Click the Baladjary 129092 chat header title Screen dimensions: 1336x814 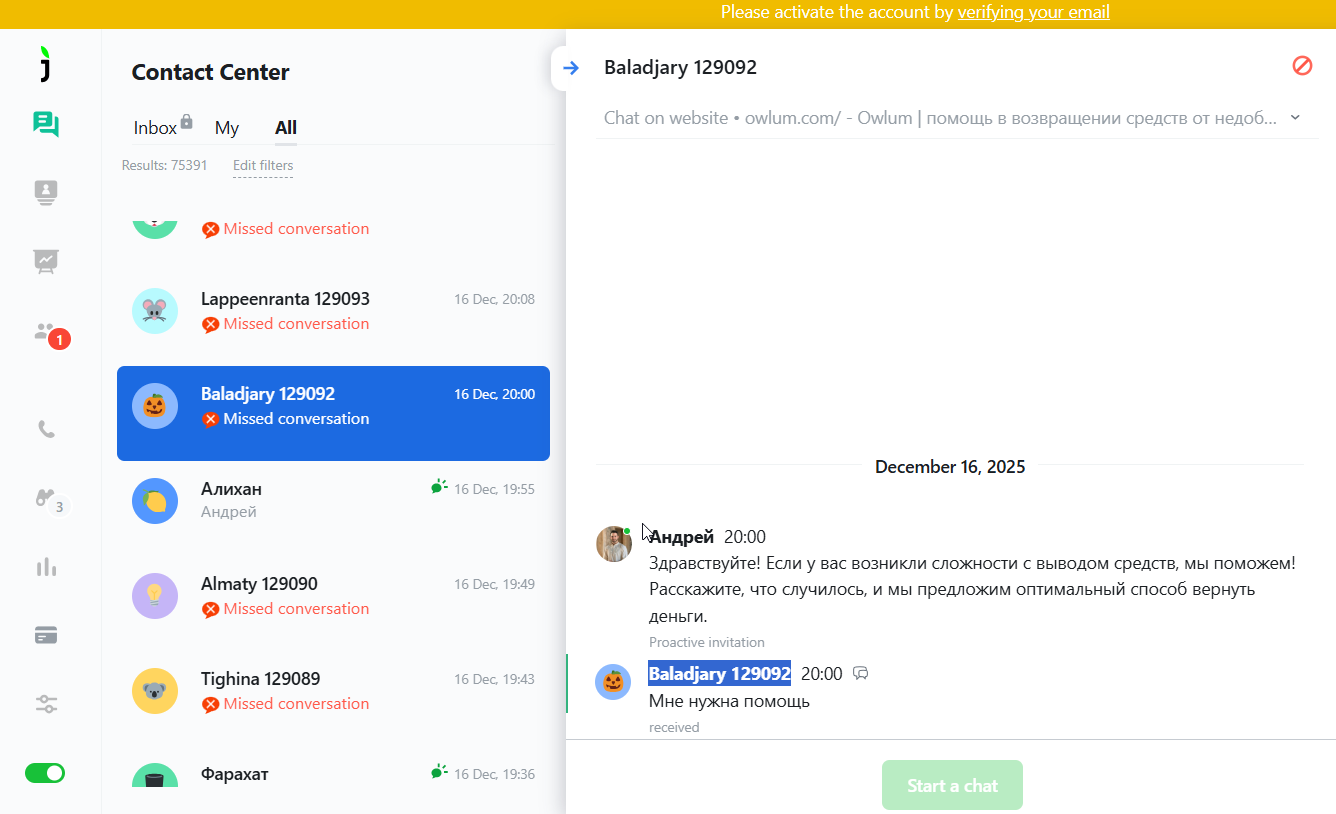click(680, 67)
